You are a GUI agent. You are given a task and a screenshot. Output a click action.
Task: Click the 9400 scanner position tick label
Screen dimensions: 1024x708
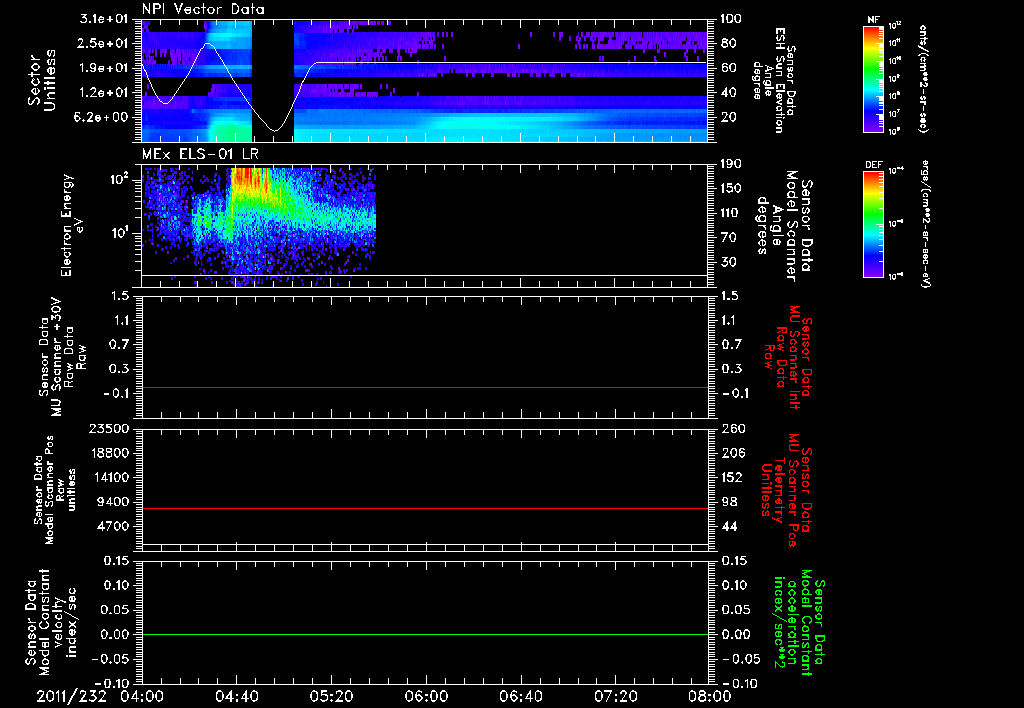tap(114, 502)
